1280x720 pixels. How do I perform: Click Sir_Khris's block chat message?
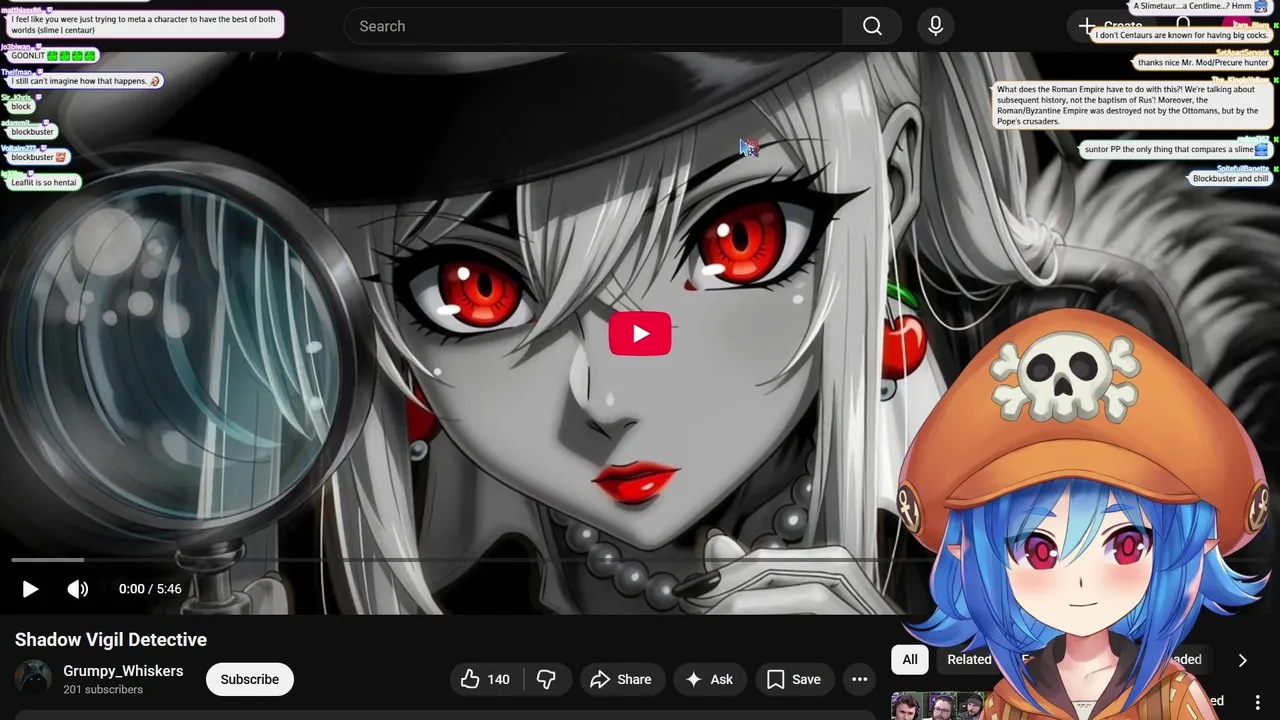coord(21,107)
